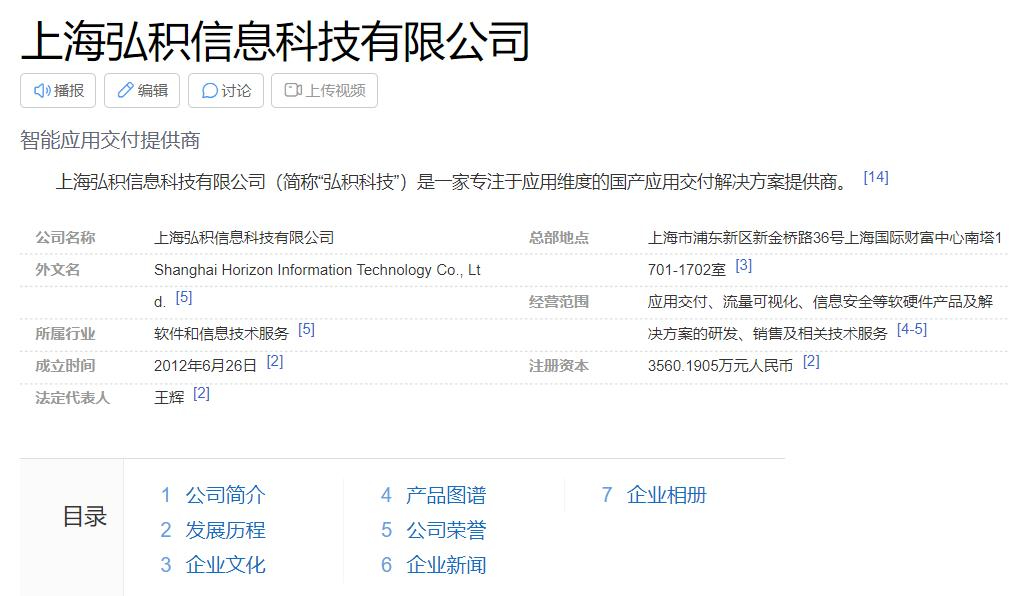Viewport: 1029px width, 596px height.
Task: Open citation [14] after the summary
Action: tap(876, 177)
